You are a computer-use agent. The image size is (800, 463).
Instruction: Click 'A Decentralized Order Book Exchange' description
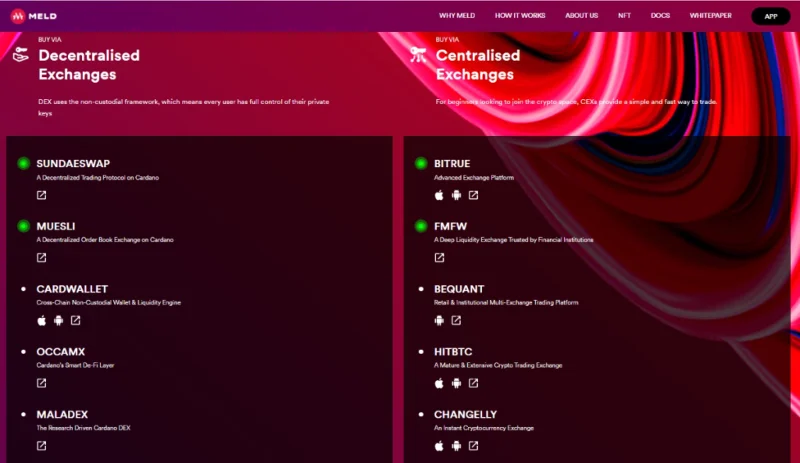(x=105, y=240)
